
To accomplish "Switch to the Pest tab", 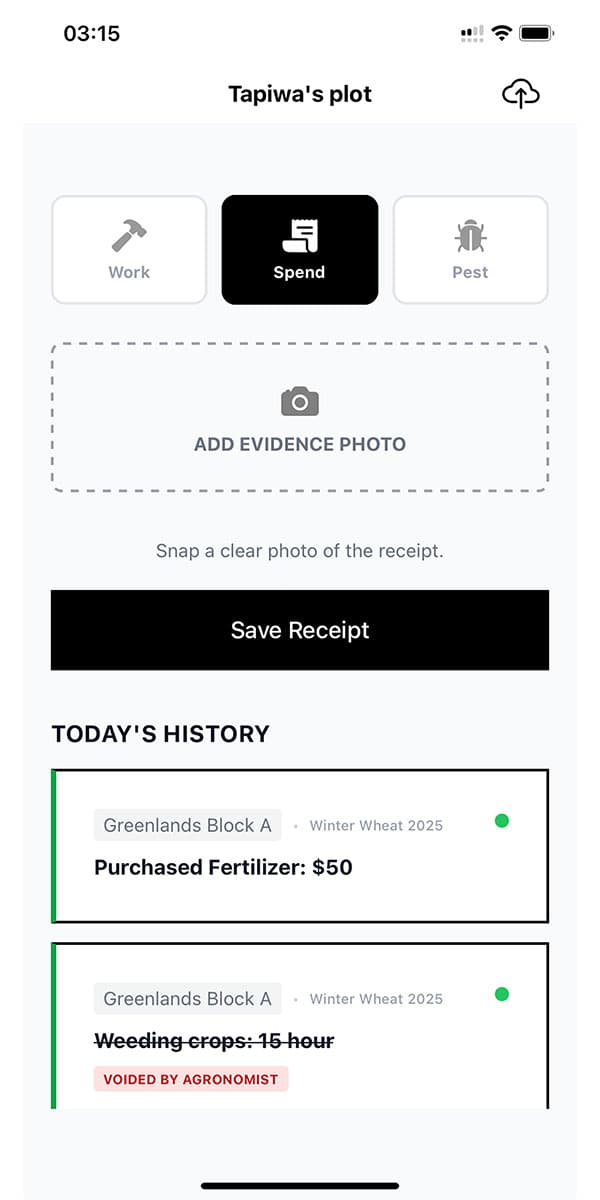I will point(470,249).
